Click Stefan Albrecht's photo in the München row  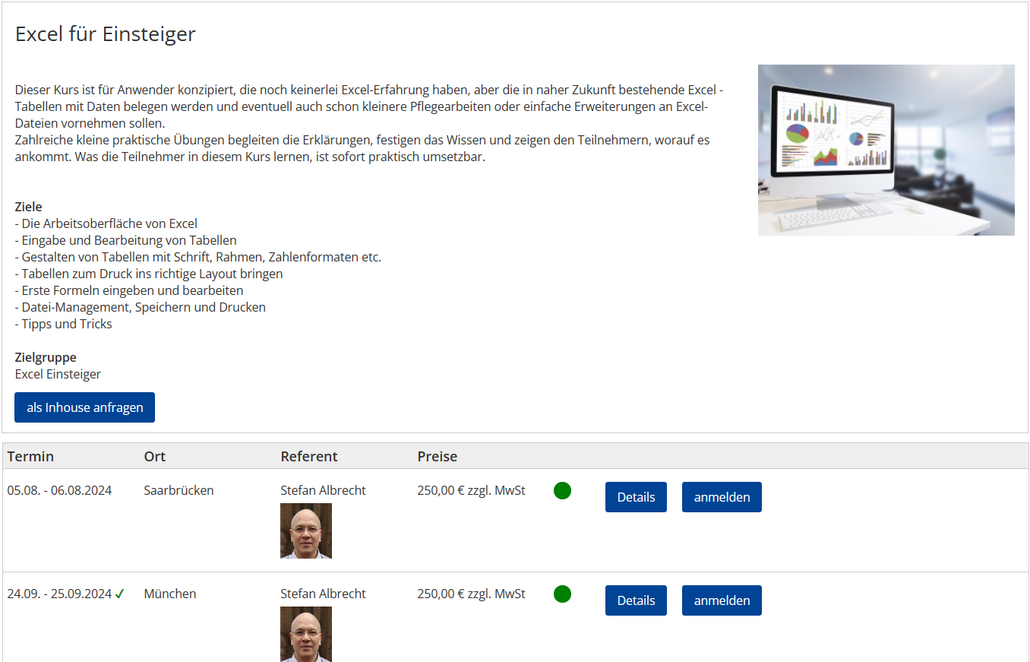click(x=306, y=634)
